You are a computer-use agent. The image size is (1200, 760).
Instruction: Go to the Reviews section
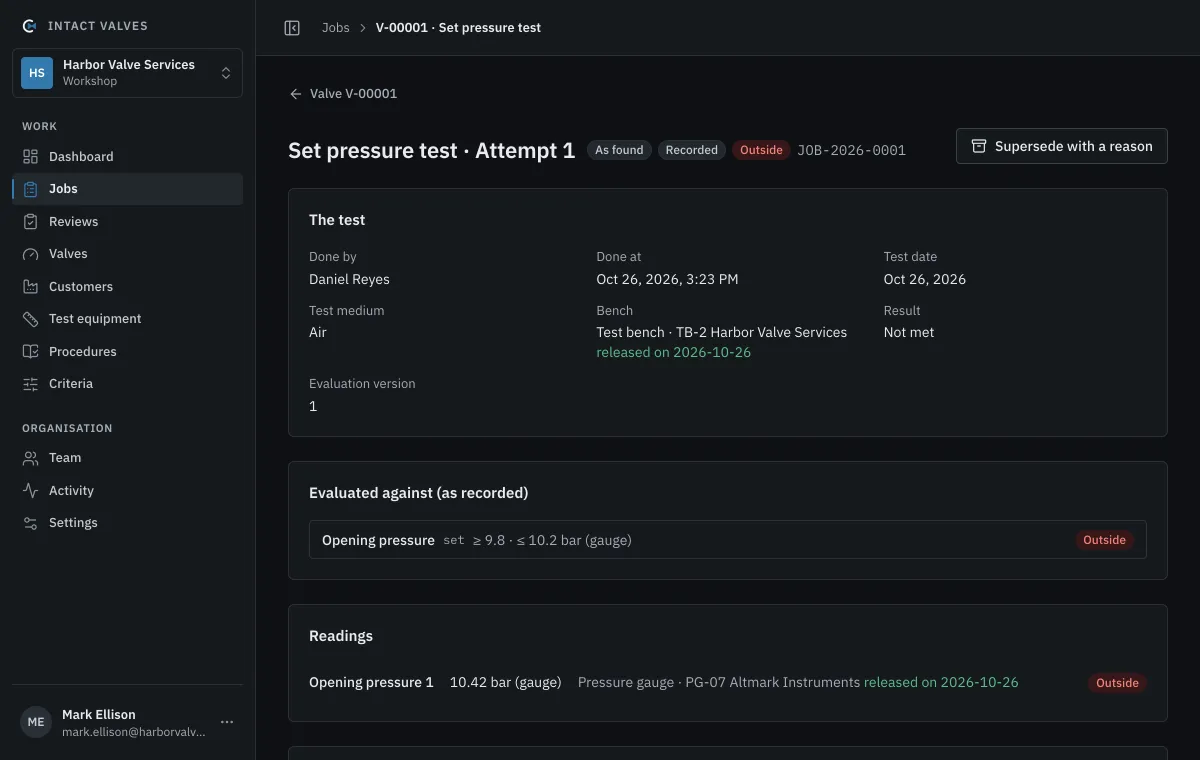tap(127, 221)
